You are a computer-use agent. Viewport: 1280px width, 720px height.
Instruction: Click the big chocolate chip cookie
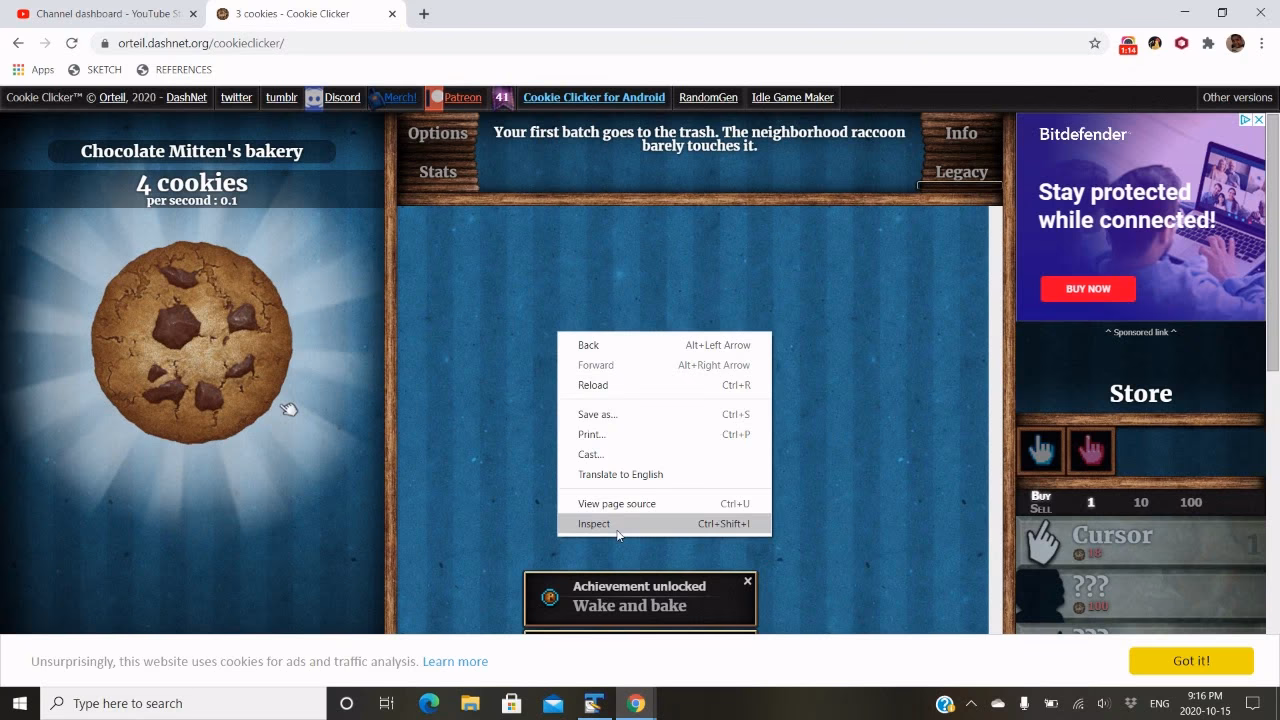pyautogui.click(x=192, y=342)
